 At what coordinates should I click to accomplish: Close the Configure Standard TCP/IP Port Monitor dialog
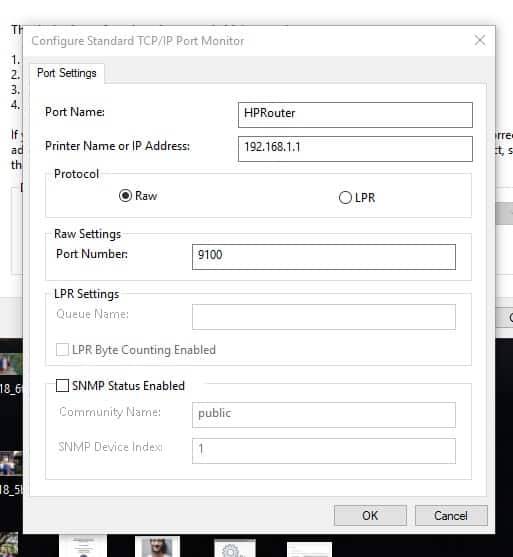pos(480,40)
